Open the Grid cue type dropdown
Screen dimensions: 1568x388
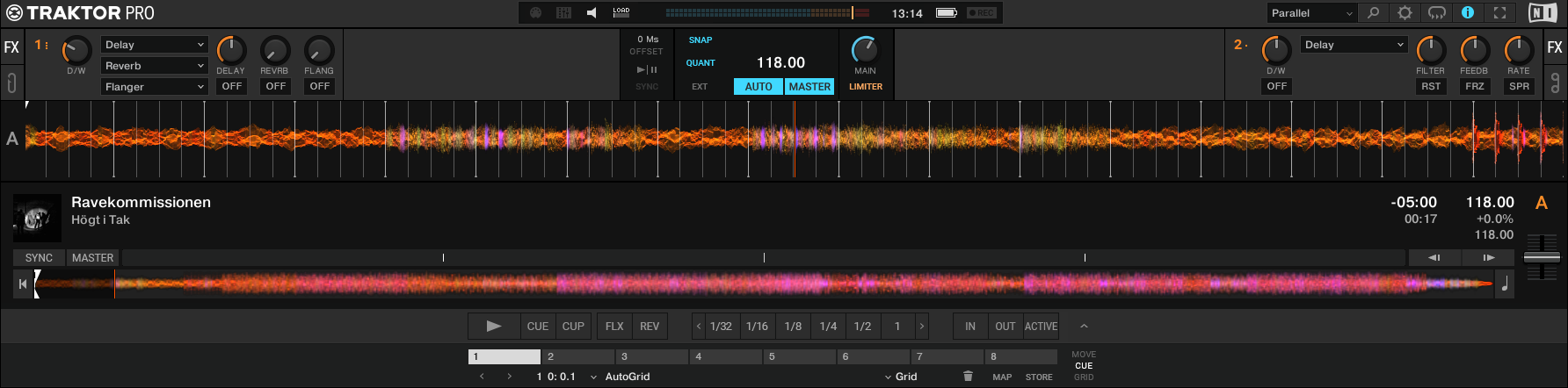click(x=902, y=377)
